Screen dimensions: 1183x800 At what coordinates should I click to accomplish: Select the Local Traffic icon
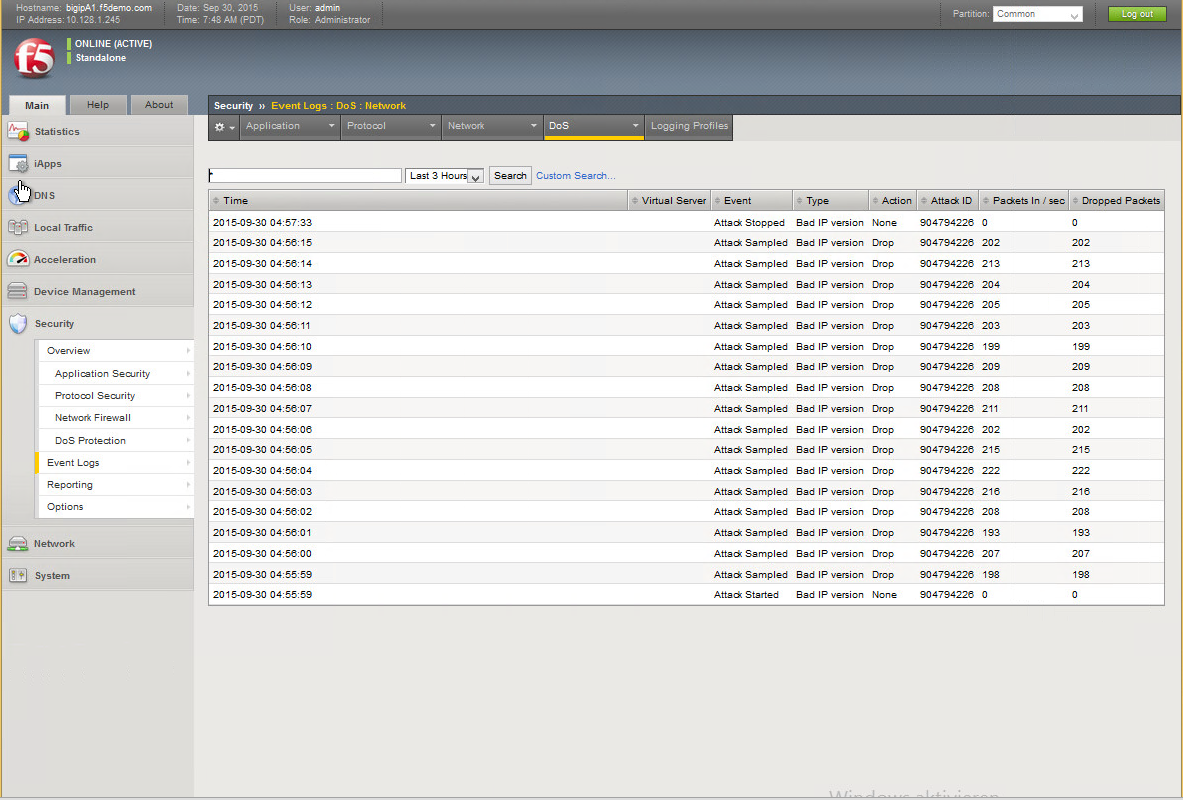point(18,227)
